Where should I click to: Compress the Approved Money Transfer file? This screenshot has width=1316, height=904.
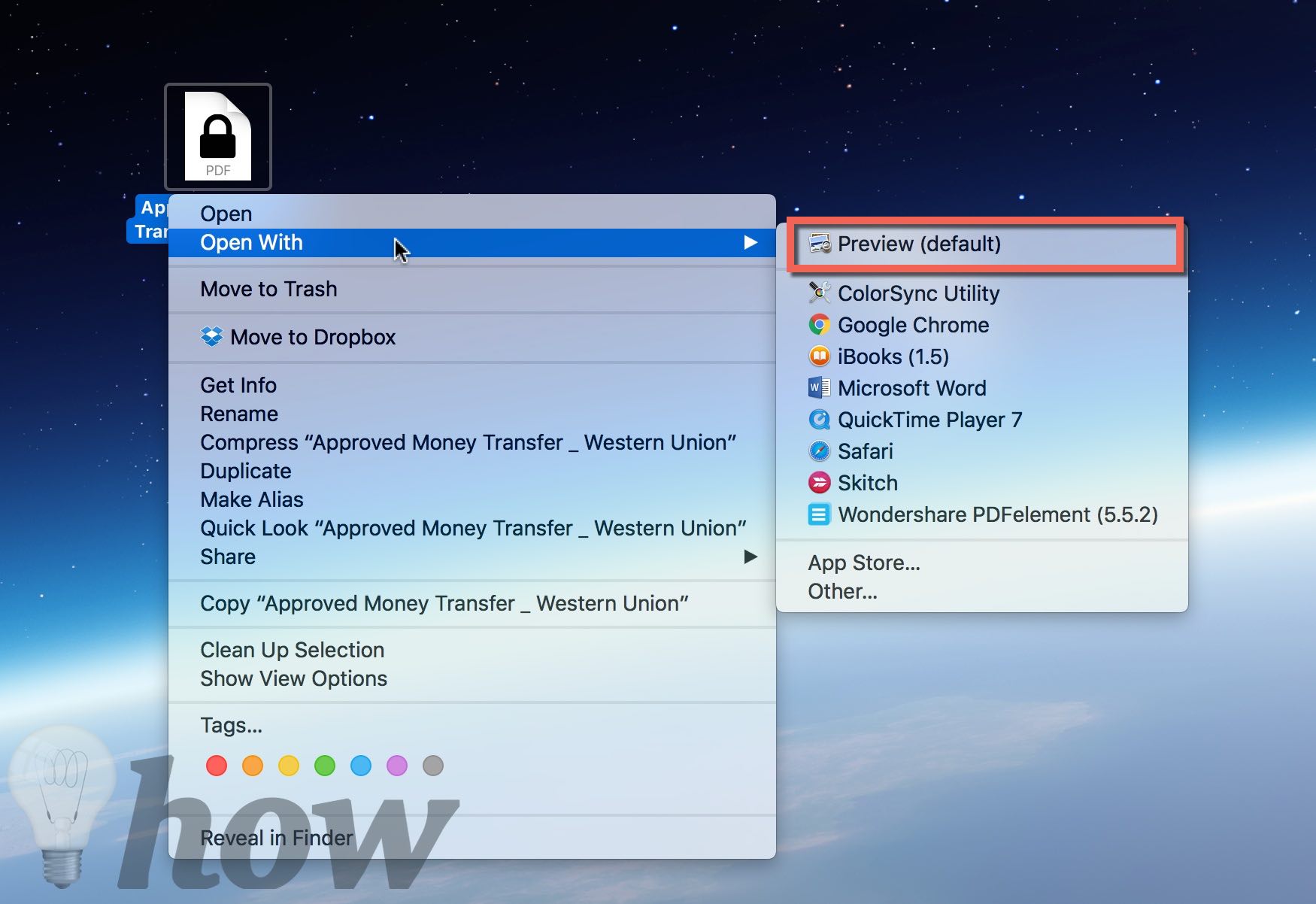472,442
